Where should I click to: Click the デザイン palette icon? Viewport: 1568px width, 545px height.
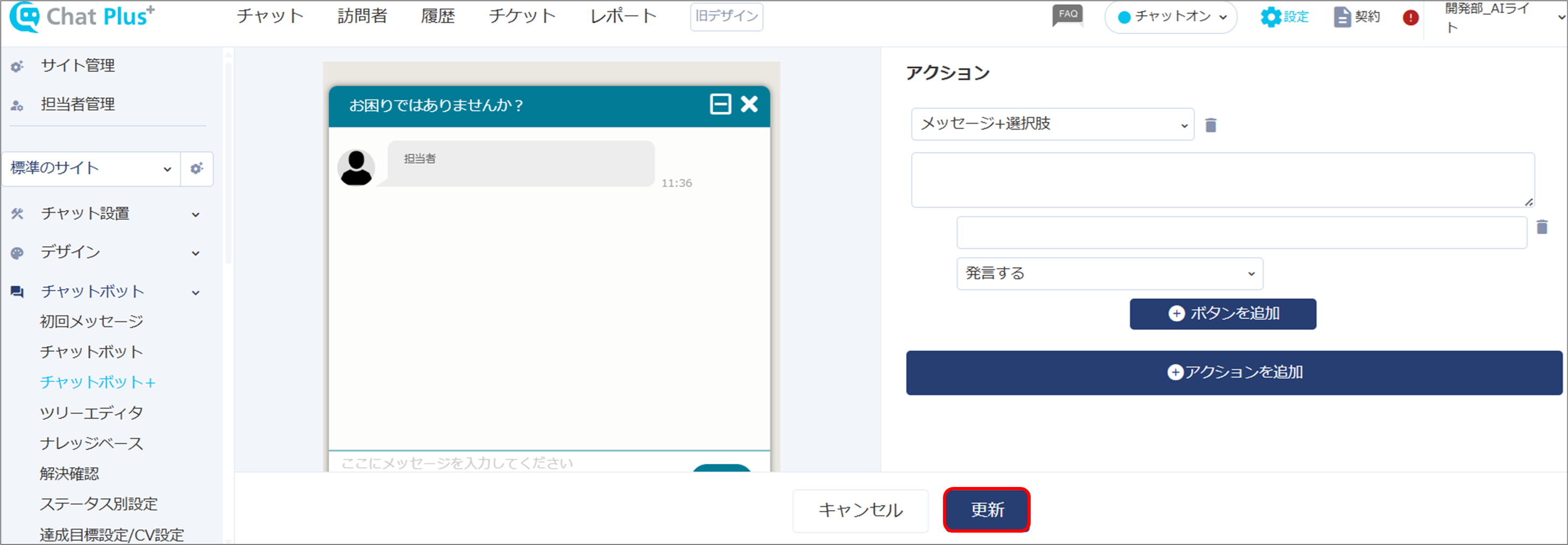(x=17, y=253)
